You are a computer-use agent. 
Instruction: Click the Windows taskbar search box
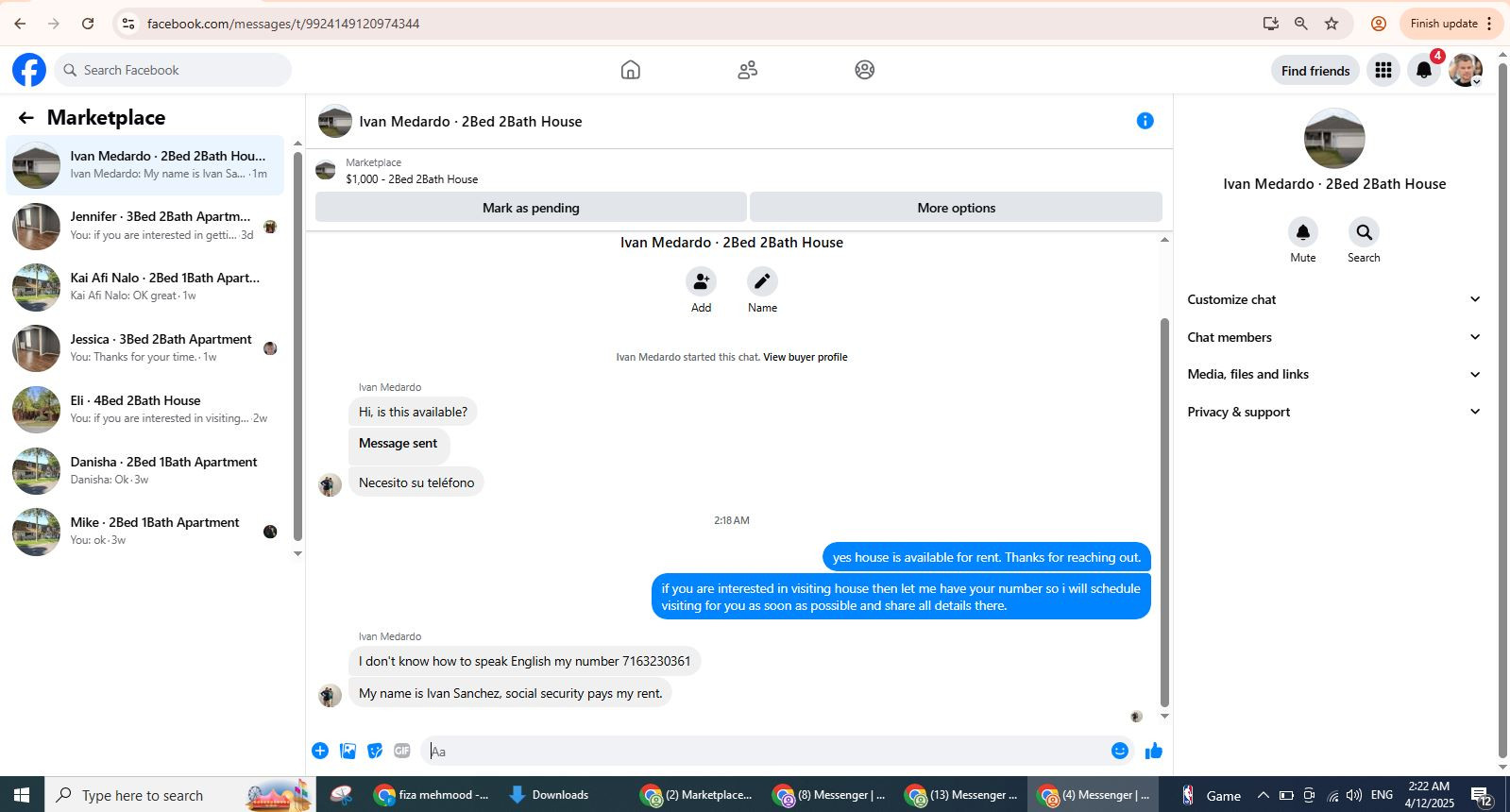coord(179,795)
